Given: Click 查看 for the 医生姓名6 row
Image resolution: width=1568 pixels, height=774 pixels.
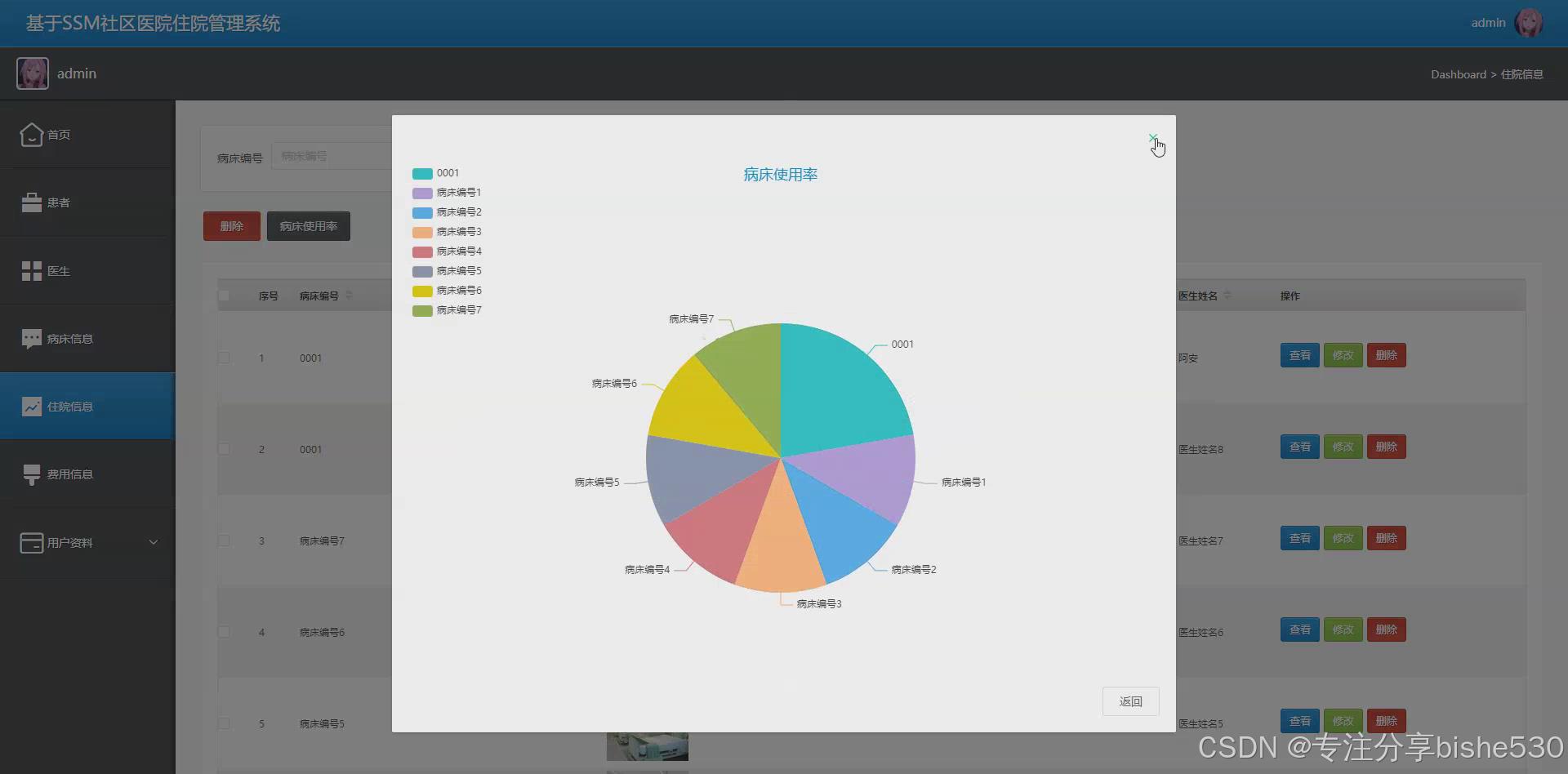Looking at the screenshot, I should 1299,629.
